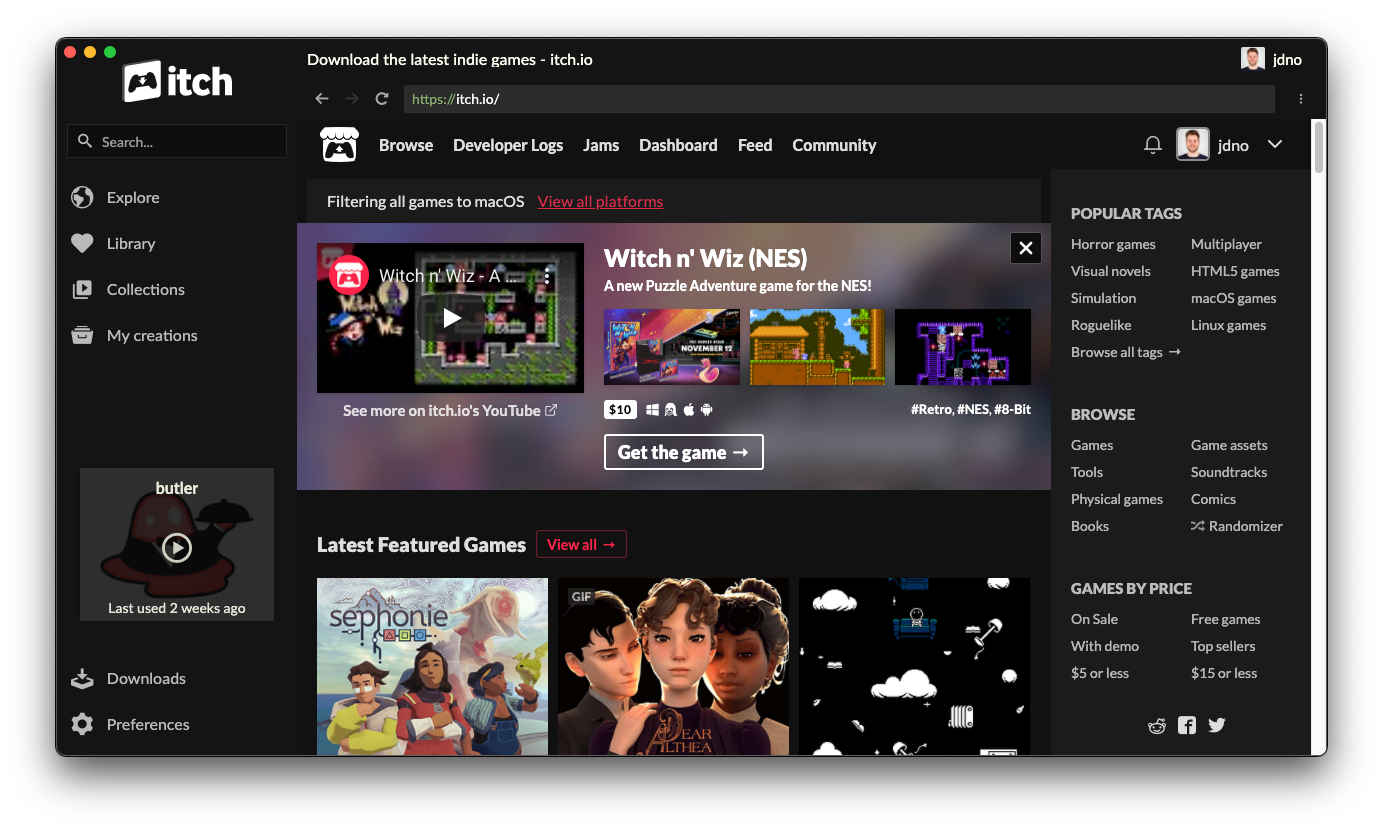
Task: Open the three-dot menu beside address bar
Action: (x=1300, y=98)
